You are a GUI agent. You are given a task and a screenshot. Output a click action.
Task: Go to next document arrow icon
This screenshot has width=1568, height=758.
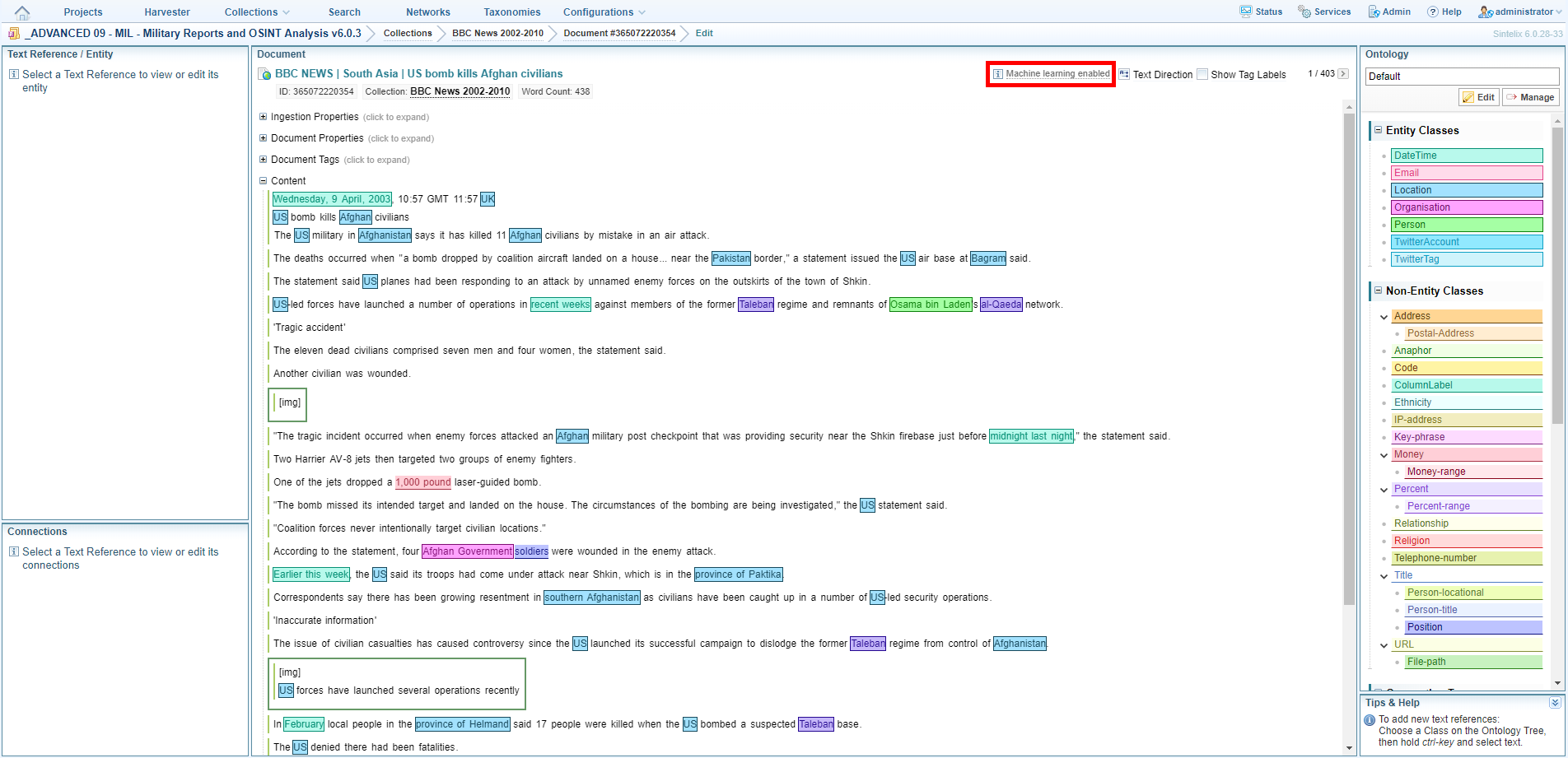(x=1343, y=74)
